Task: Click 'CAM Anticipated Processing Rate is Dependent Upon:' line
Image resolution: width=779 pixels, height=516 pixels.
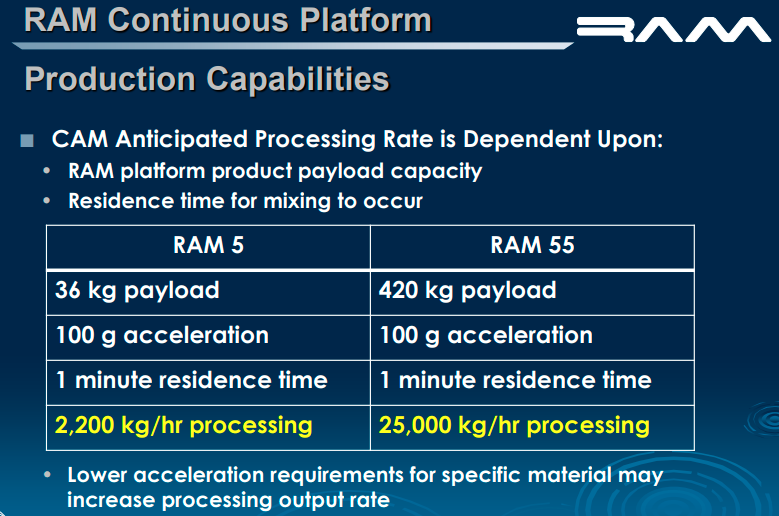Action: (357, 139)
